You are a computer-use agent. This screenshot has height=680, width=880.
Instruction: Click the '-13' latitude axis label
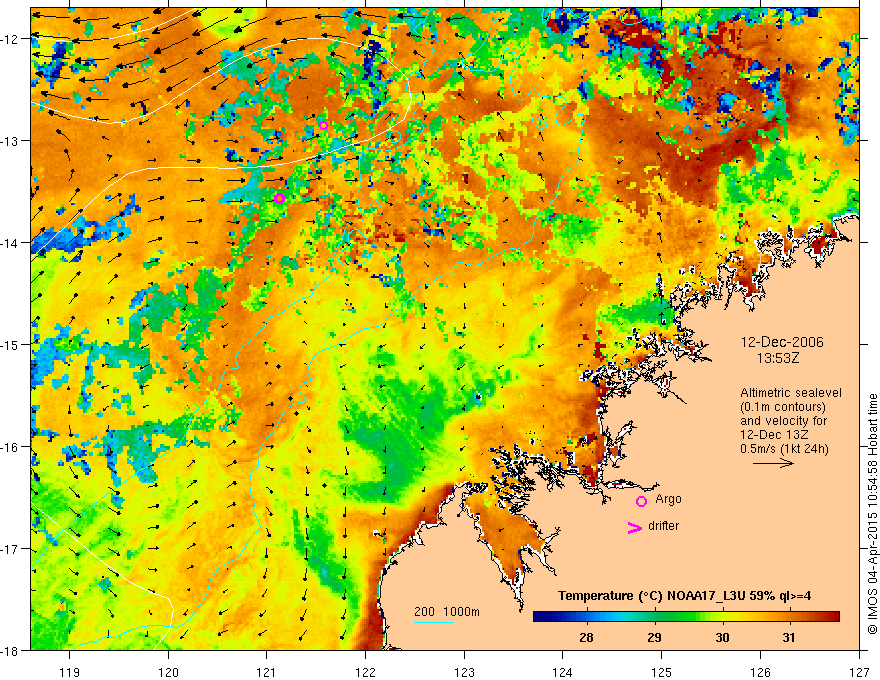pyautogui.click(x=11, y=140)
